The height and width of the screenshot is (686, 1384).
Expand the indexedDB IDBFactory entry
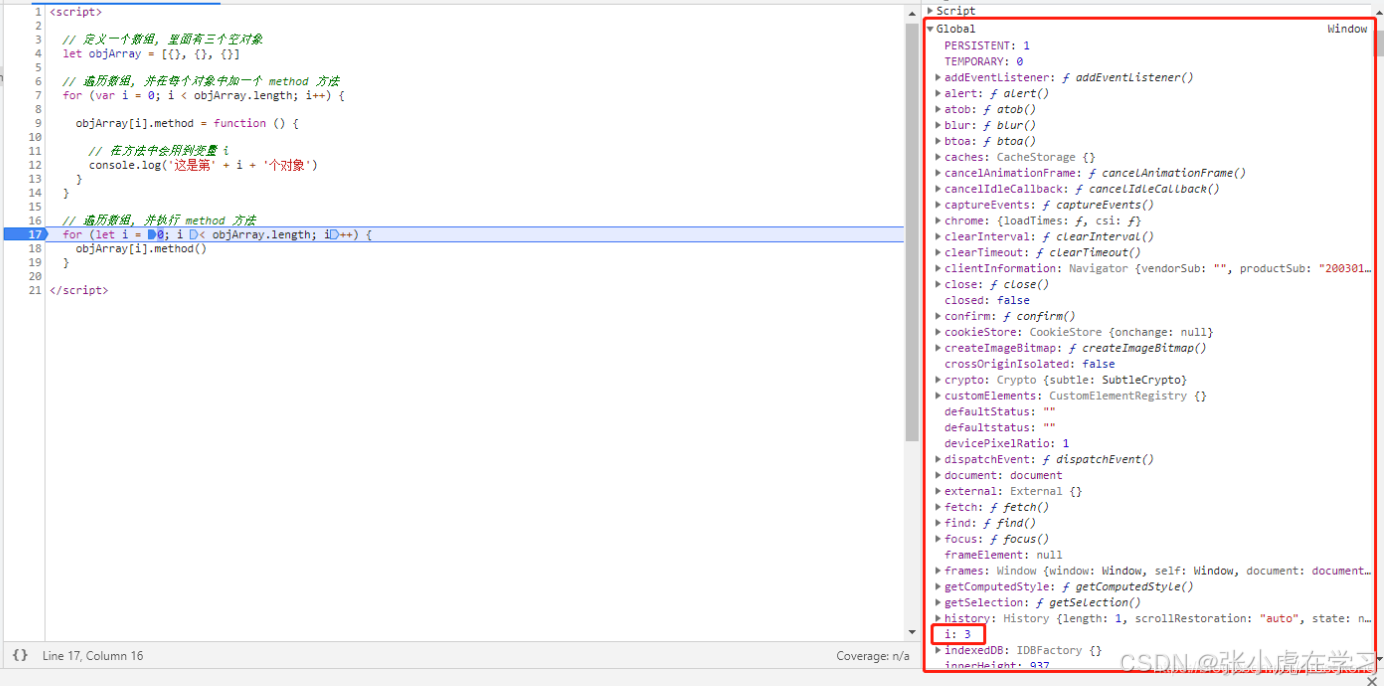pos(938,650)
